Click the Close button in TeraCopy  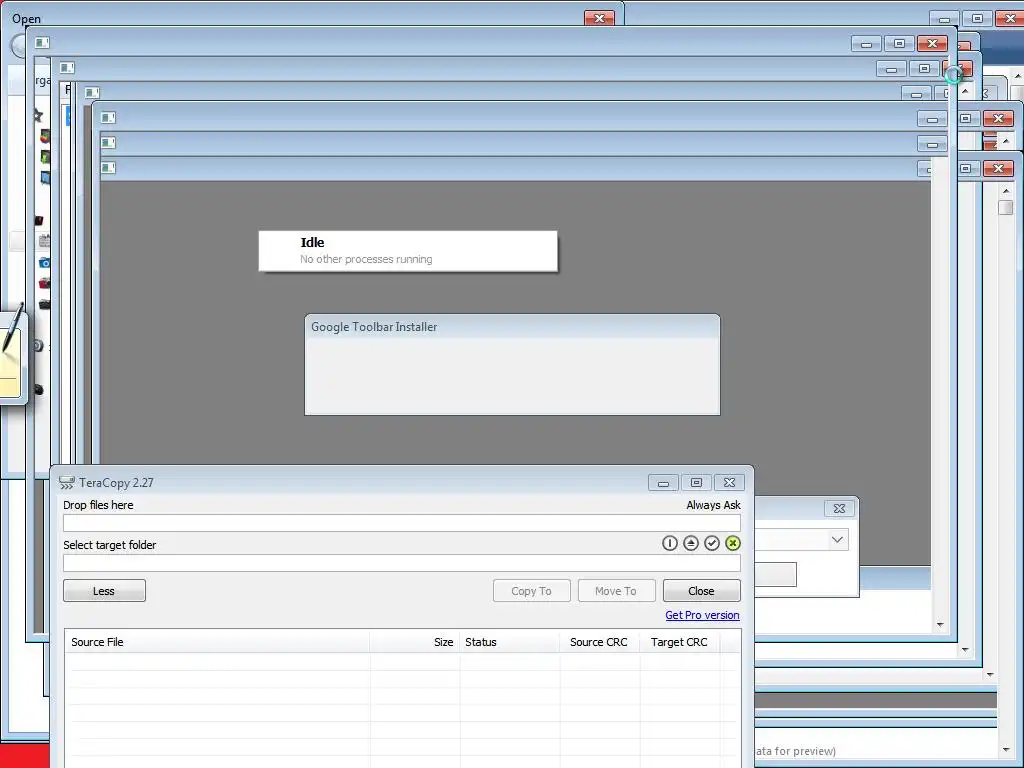click(x=701, y=590)
